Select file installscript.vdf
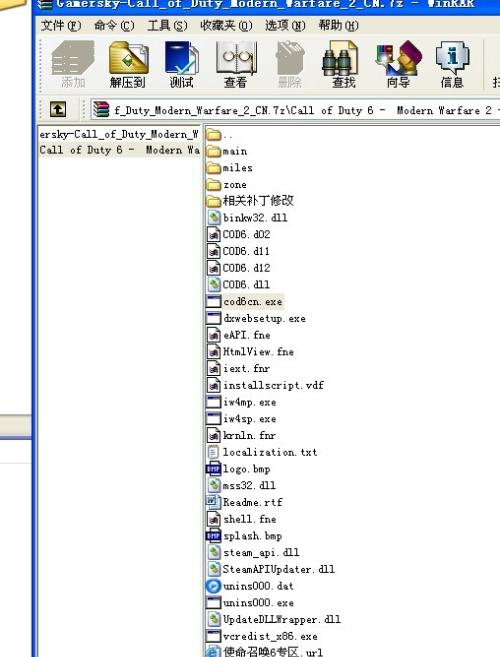Viewport: 500px width, 657px height. coord(266,385)
